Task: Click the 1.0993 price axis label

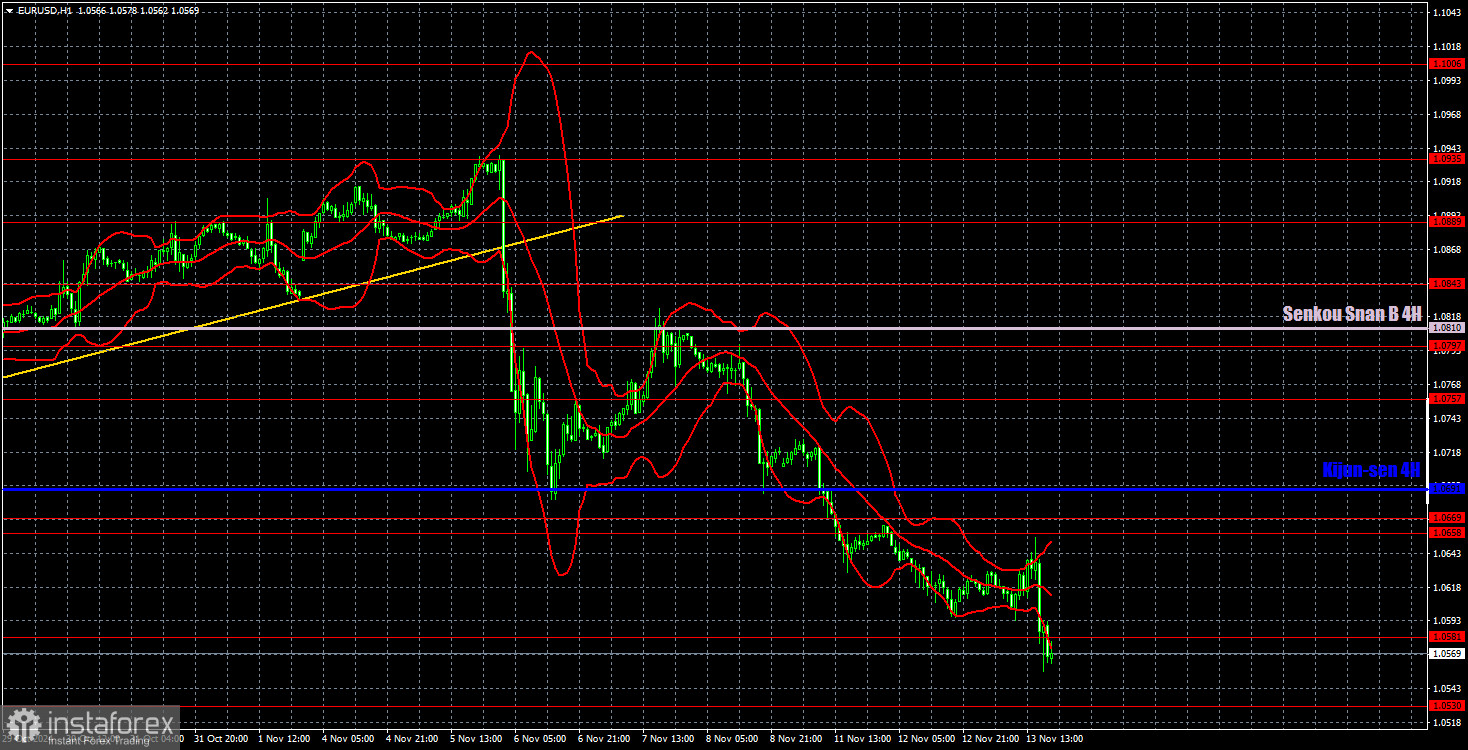Action: (x=1447, y=81)
